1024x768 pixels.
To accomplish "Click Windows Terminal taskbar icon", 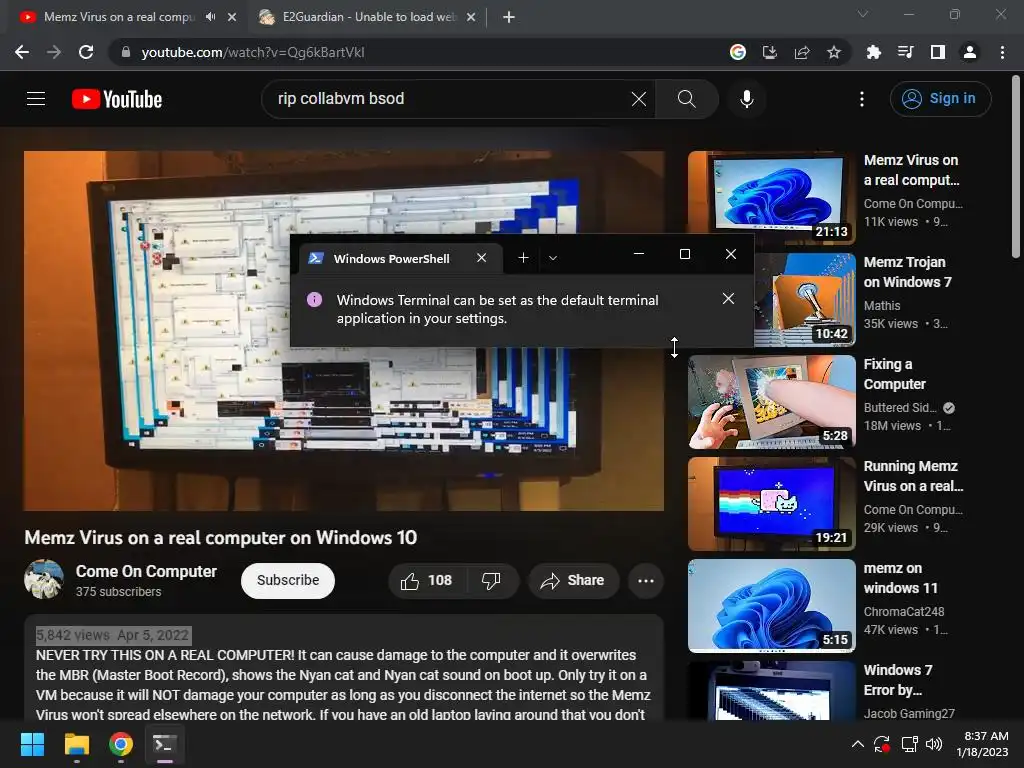I will [164, 744].
